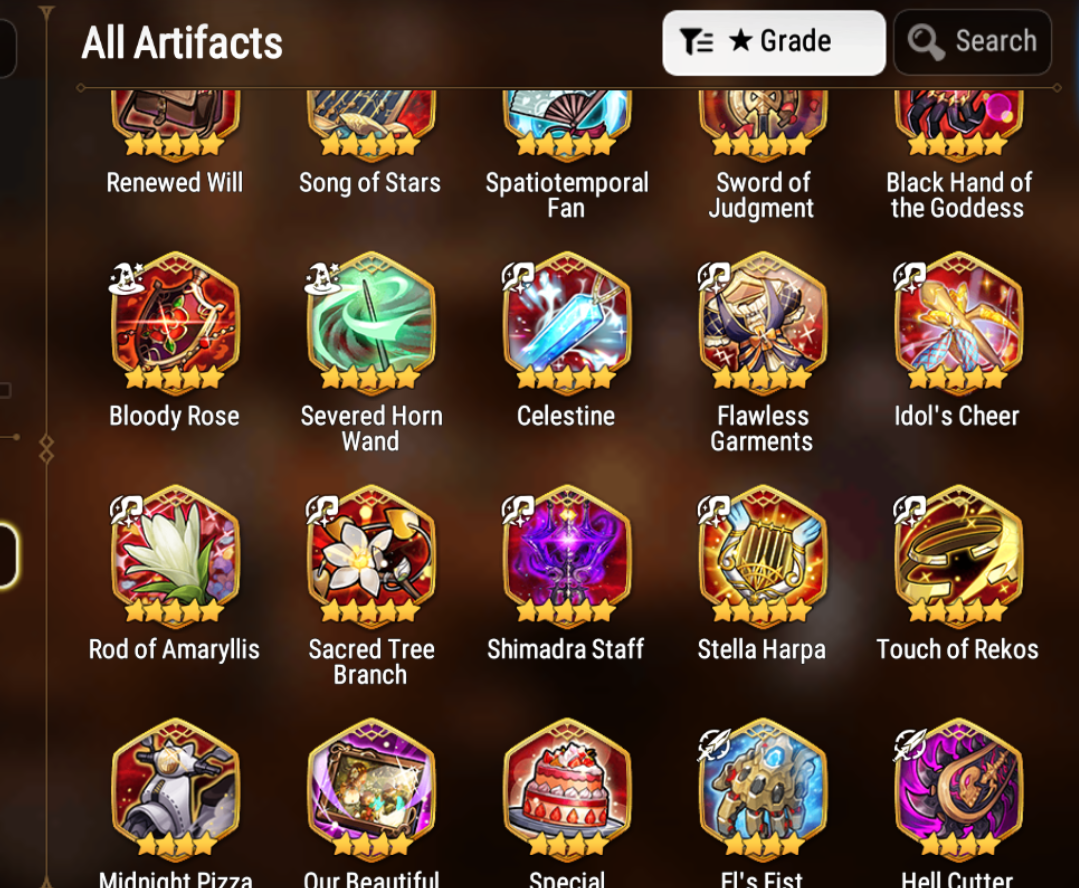This screenshot has width=1079, height=888.
Task: Open the Flawless Garments artifact
Action: click(x=762, y=324)
